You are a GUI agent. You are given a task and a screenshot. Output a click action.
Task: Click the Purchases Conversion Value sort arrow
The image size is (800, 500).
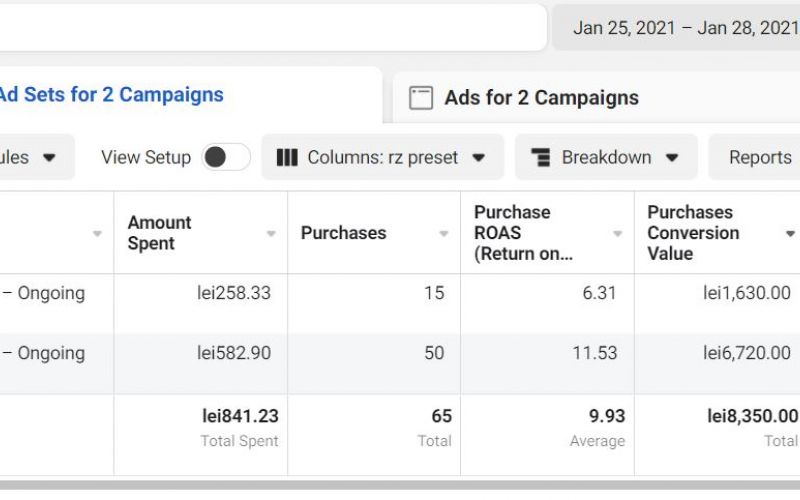click(790, 234)
